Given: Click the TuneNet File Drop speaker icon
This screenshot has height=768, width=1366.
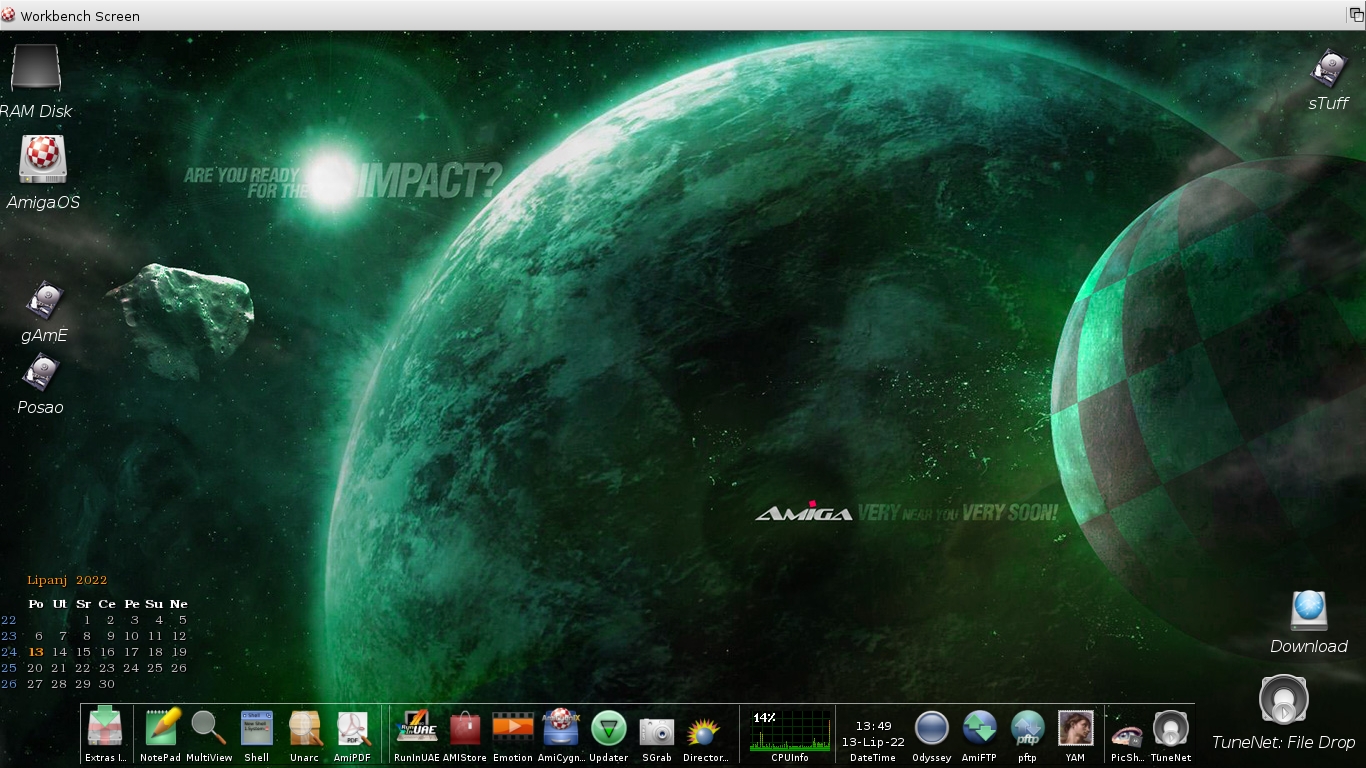Looking at the screenshot, I should pyautogui.click(x=1284, y=699).
